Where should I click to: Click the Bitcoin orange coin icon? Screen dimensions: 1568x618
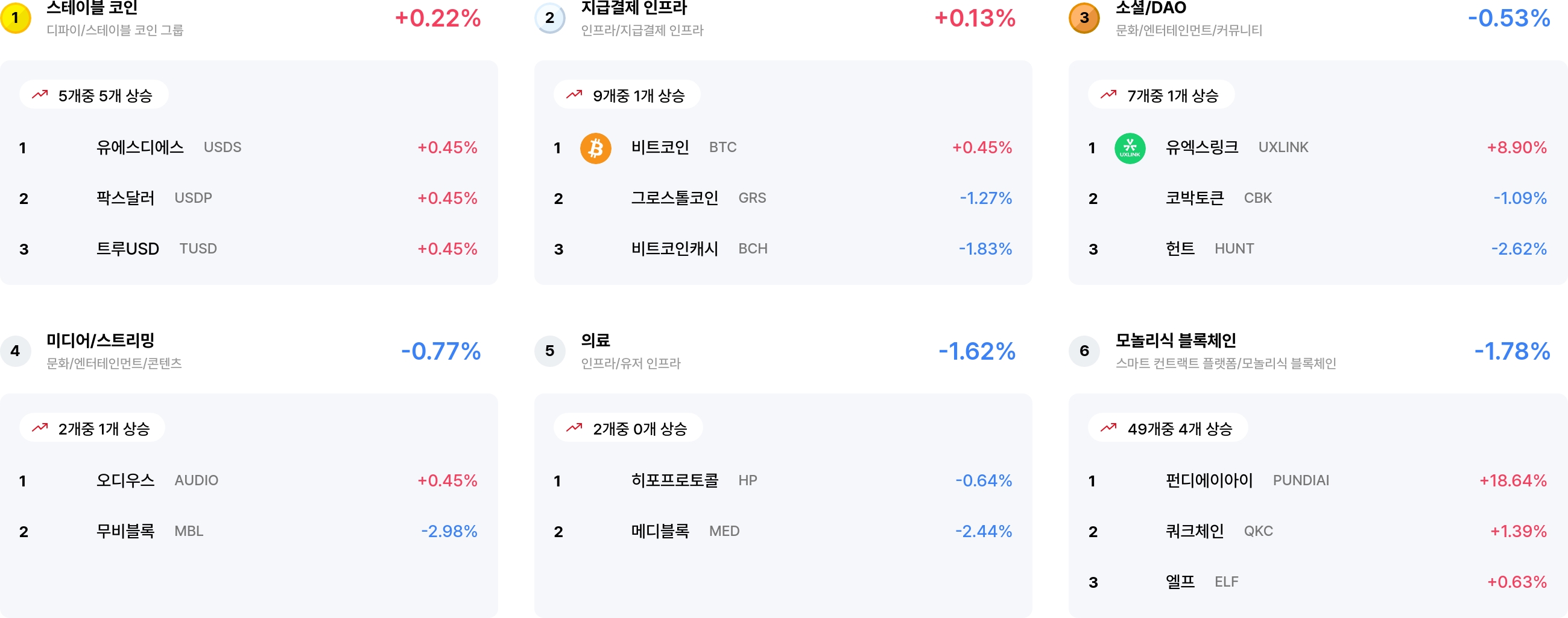(595, 148)
